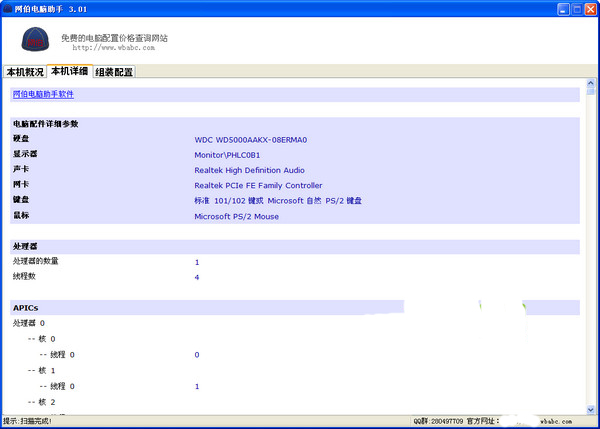Click the 网卡 label
The height and width of the screenshot is (429, 600).
pos(21,184)
